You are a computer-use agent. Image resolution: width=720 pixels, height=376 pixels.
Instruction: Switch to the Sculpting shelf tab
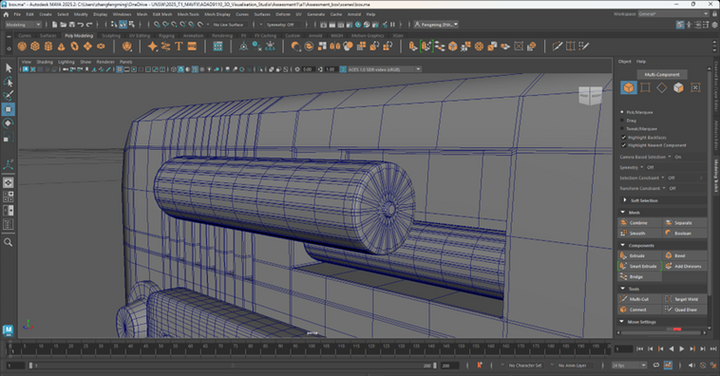click(x=111, y=35)
